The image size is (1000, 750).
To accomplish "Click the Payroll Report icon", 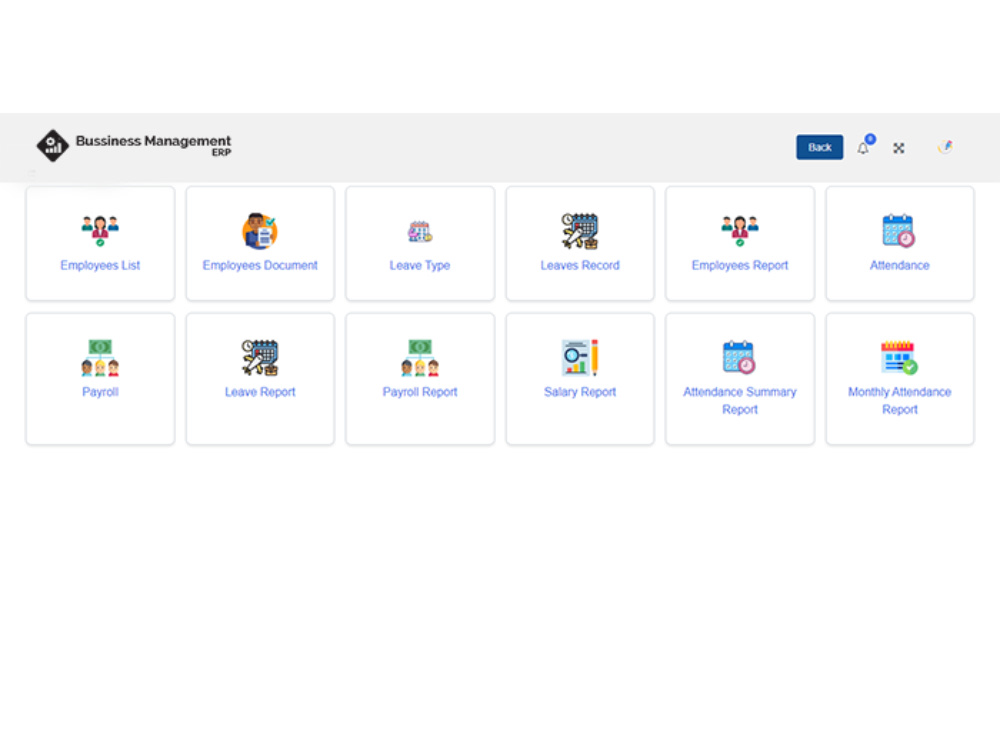I will (420, 357).
